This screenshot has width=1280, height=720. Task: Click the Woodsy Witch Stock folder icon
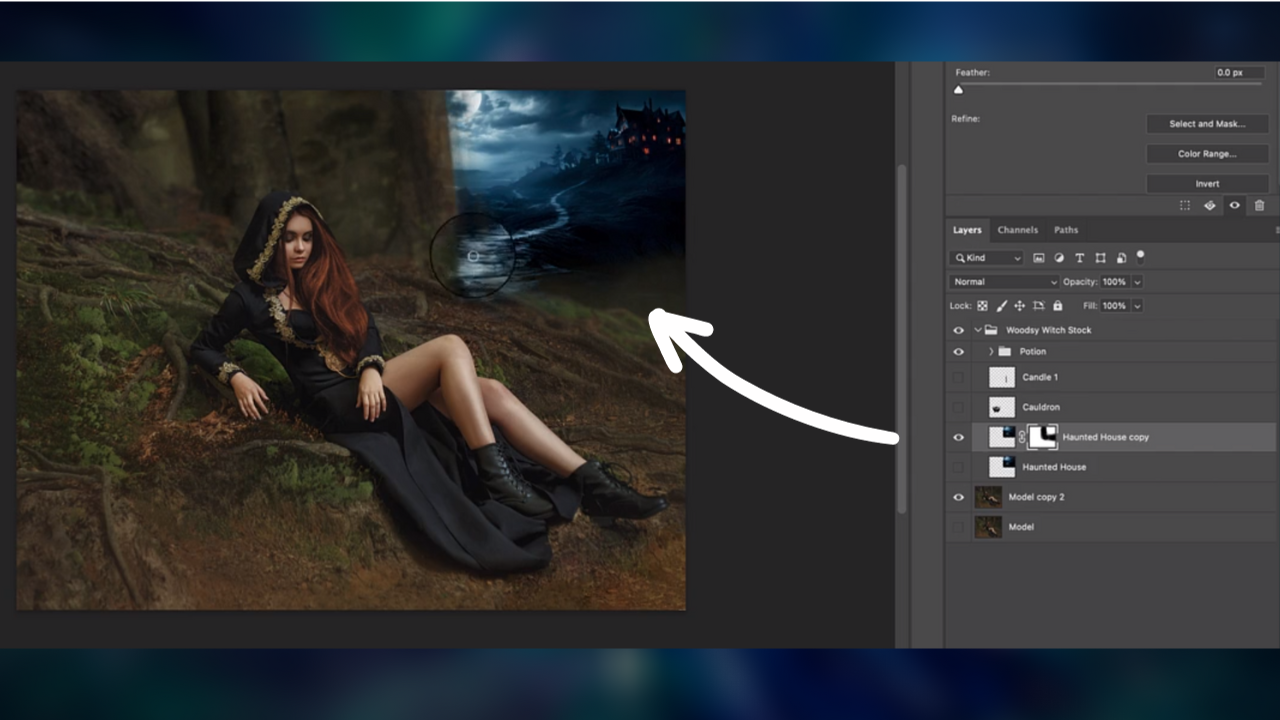(991, 330)
